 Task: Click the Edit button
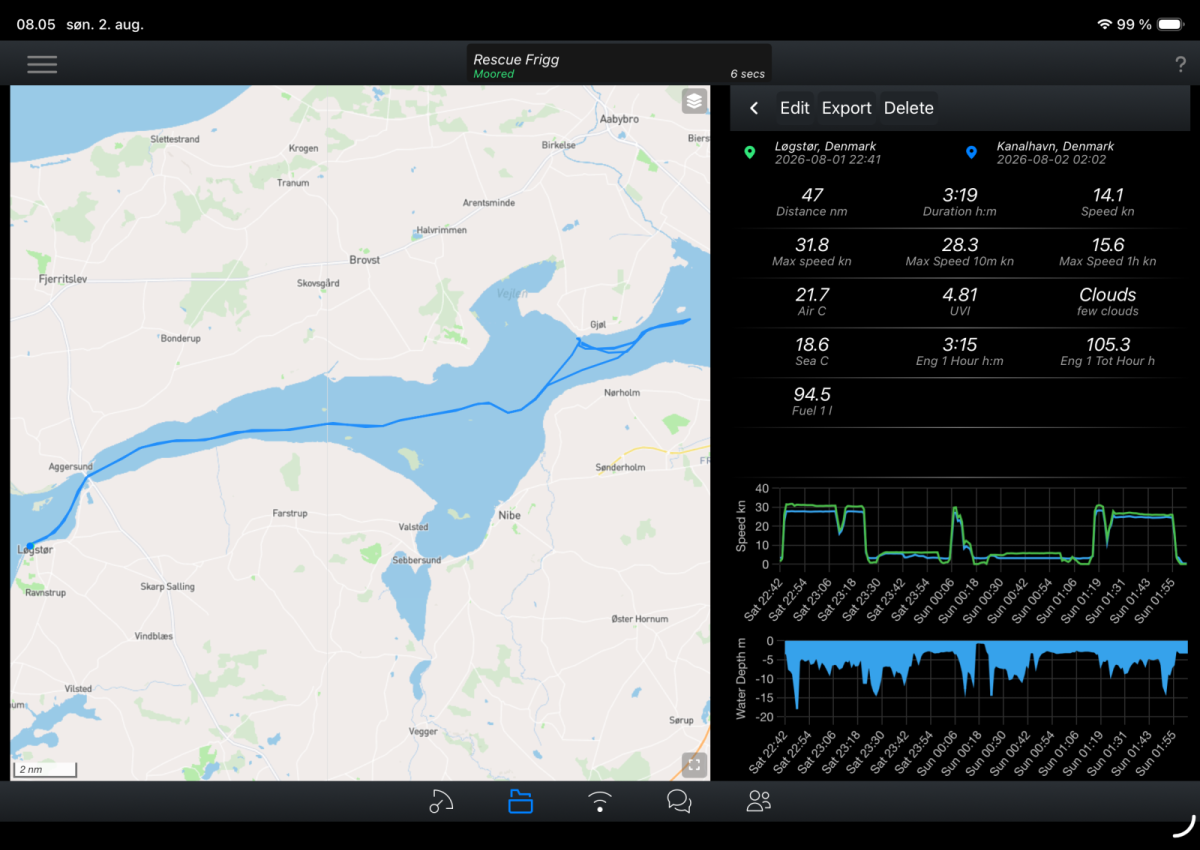[x=795, y=108]
